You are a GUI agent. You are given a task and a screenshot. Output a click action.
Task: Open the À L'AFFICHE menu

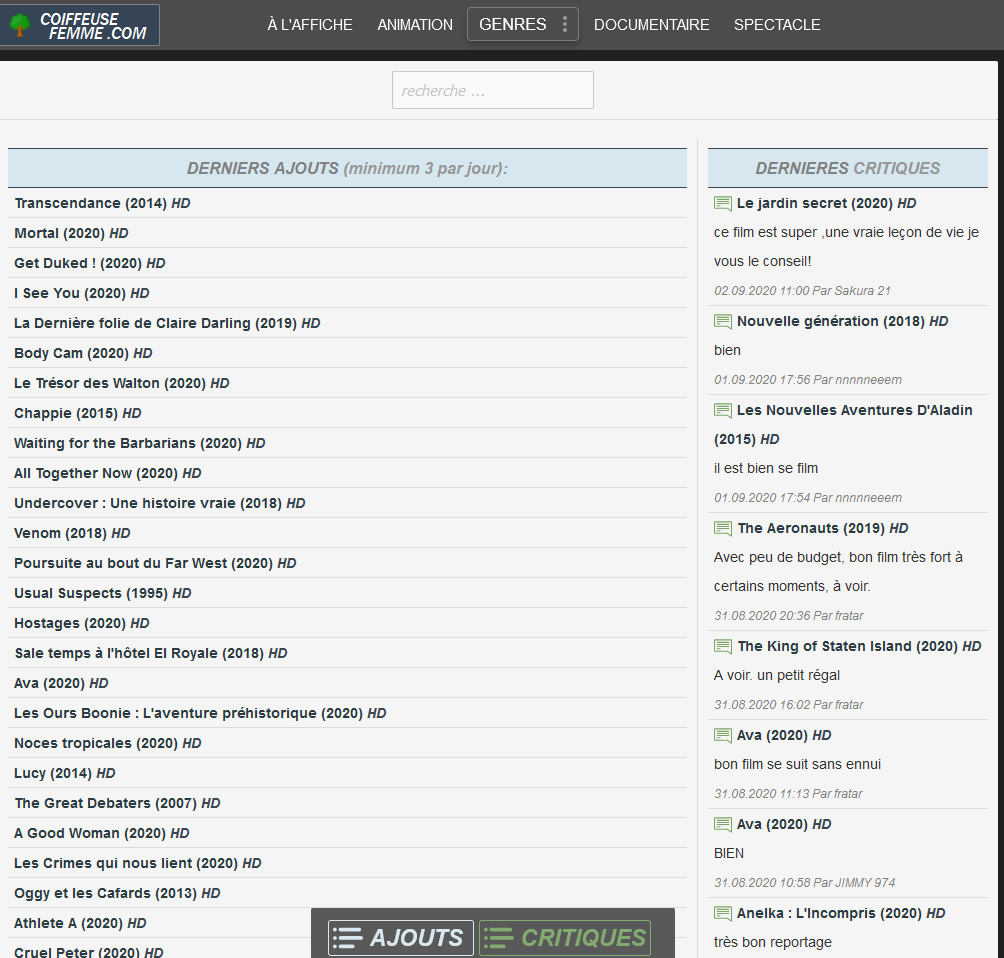tap(310, 24)
